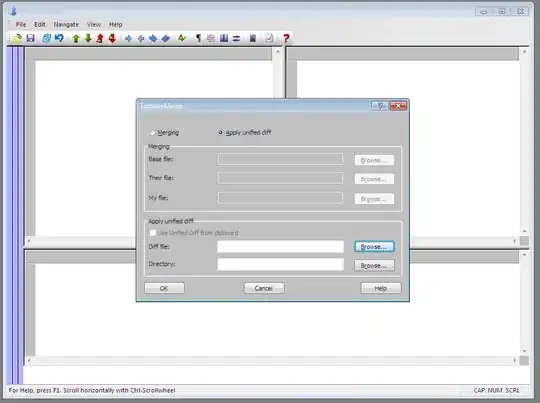Image resolution: width=540 pixels, height=403 pixels.
Task: Open the File menu
Action: pos(21,24)
